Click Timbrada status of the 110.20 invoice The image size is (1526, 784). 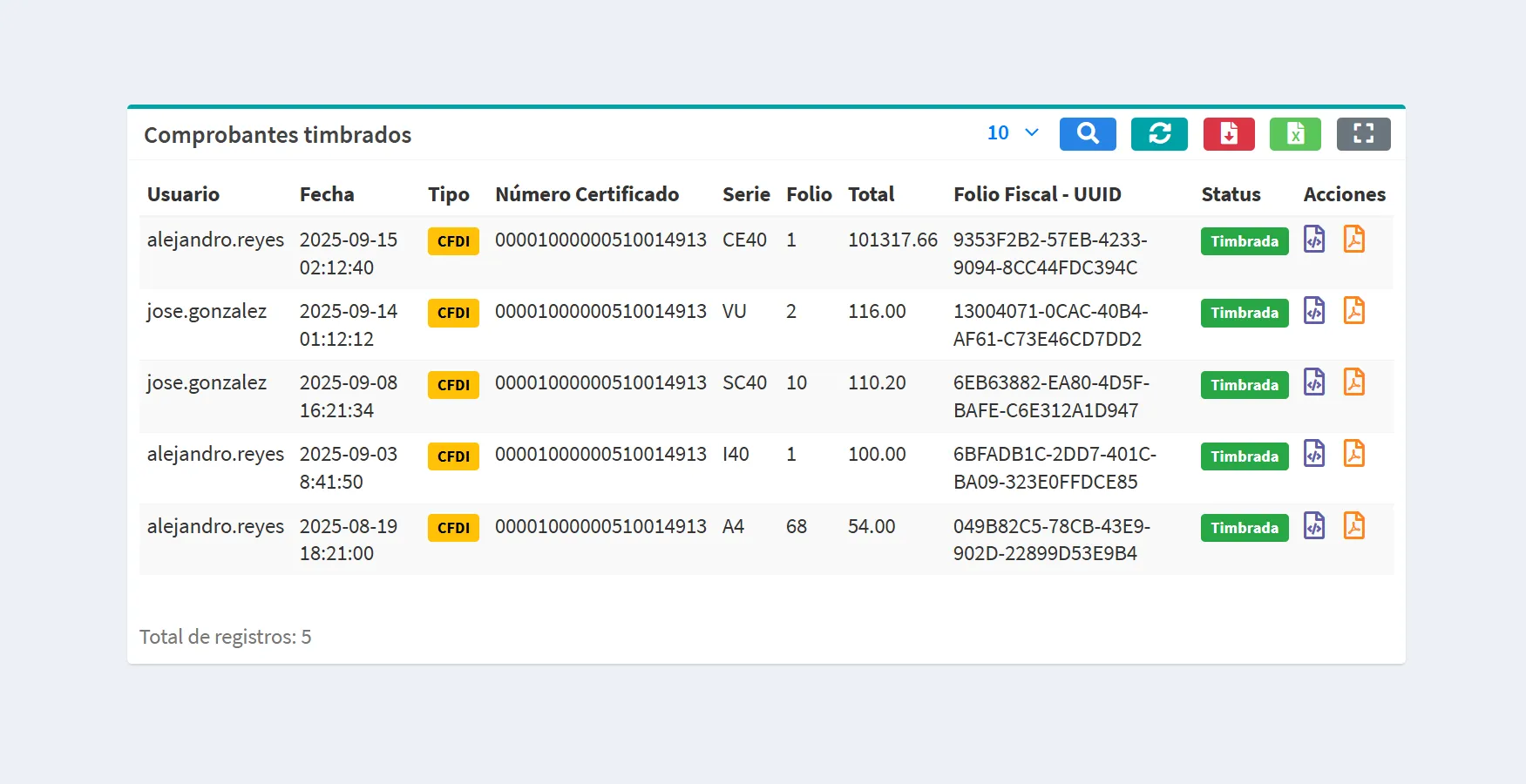coord(1245,385)
